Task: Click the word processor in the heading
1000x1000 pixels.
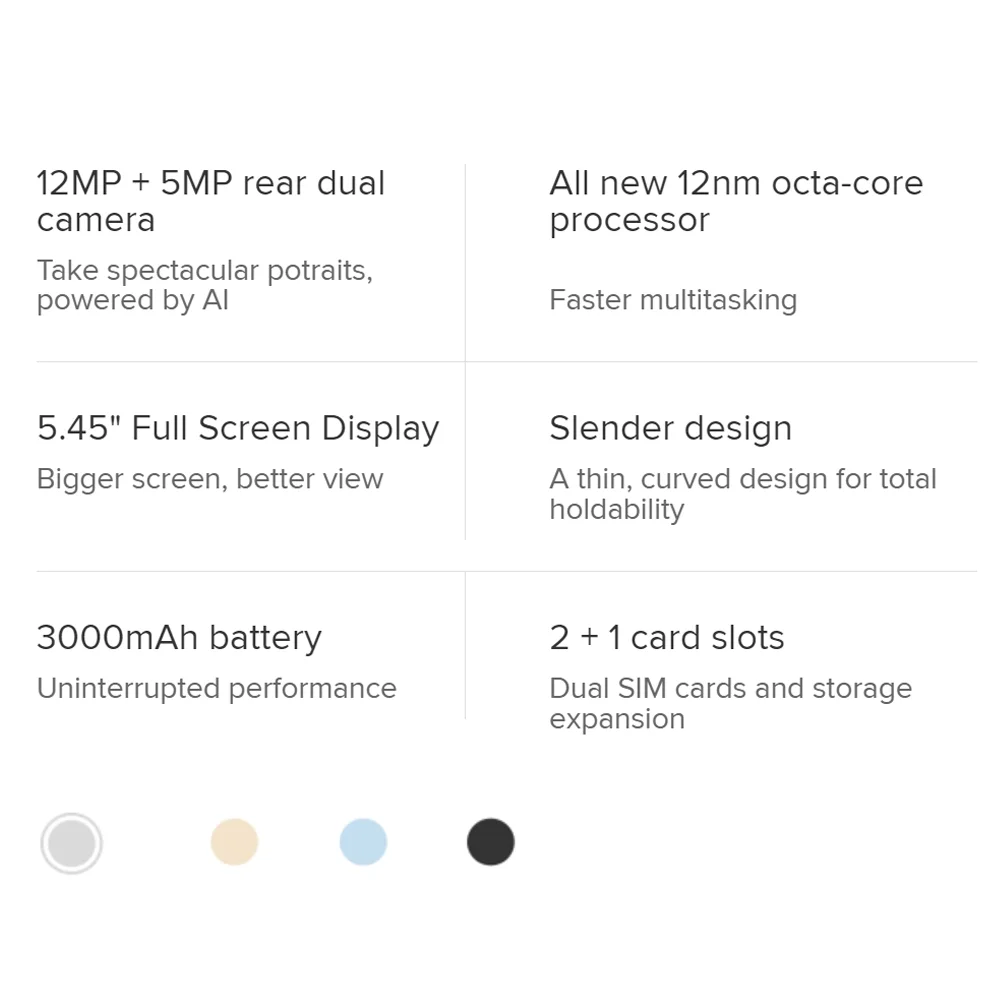Action: pyautogui.click(x=629, y=221)
